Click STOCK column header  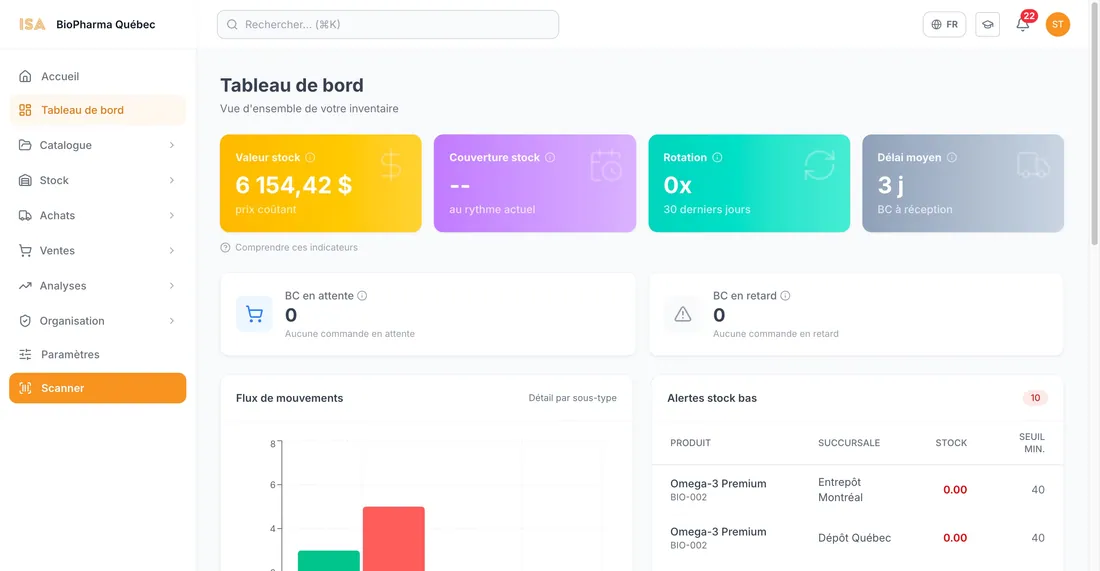pos(951,443)
